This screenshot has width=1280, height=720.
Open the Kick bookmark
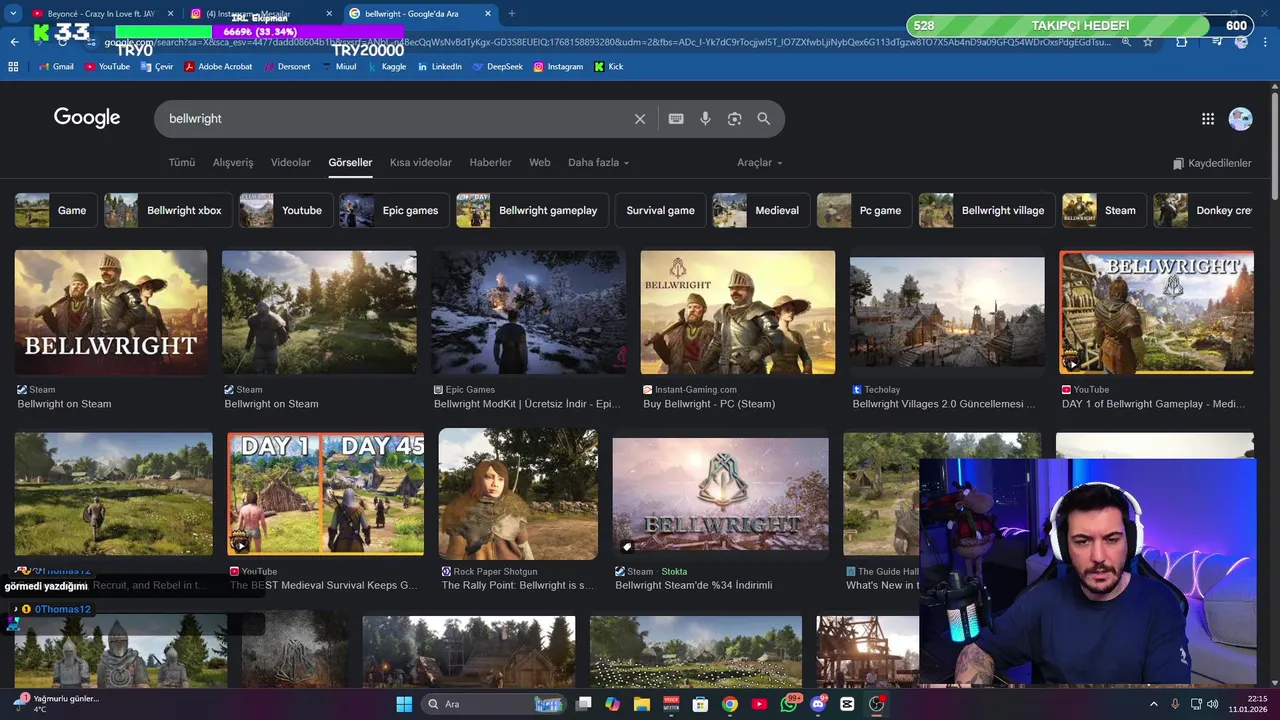pos(609,67)
